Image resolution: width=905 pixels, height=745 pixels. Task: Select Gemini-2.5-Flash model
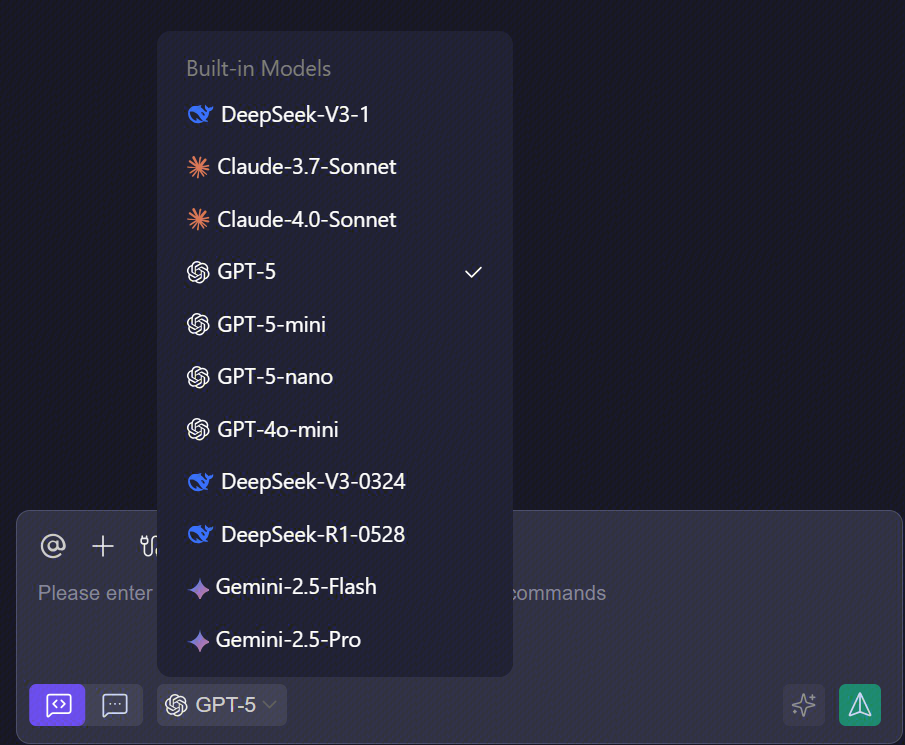[x=296, y=587]
